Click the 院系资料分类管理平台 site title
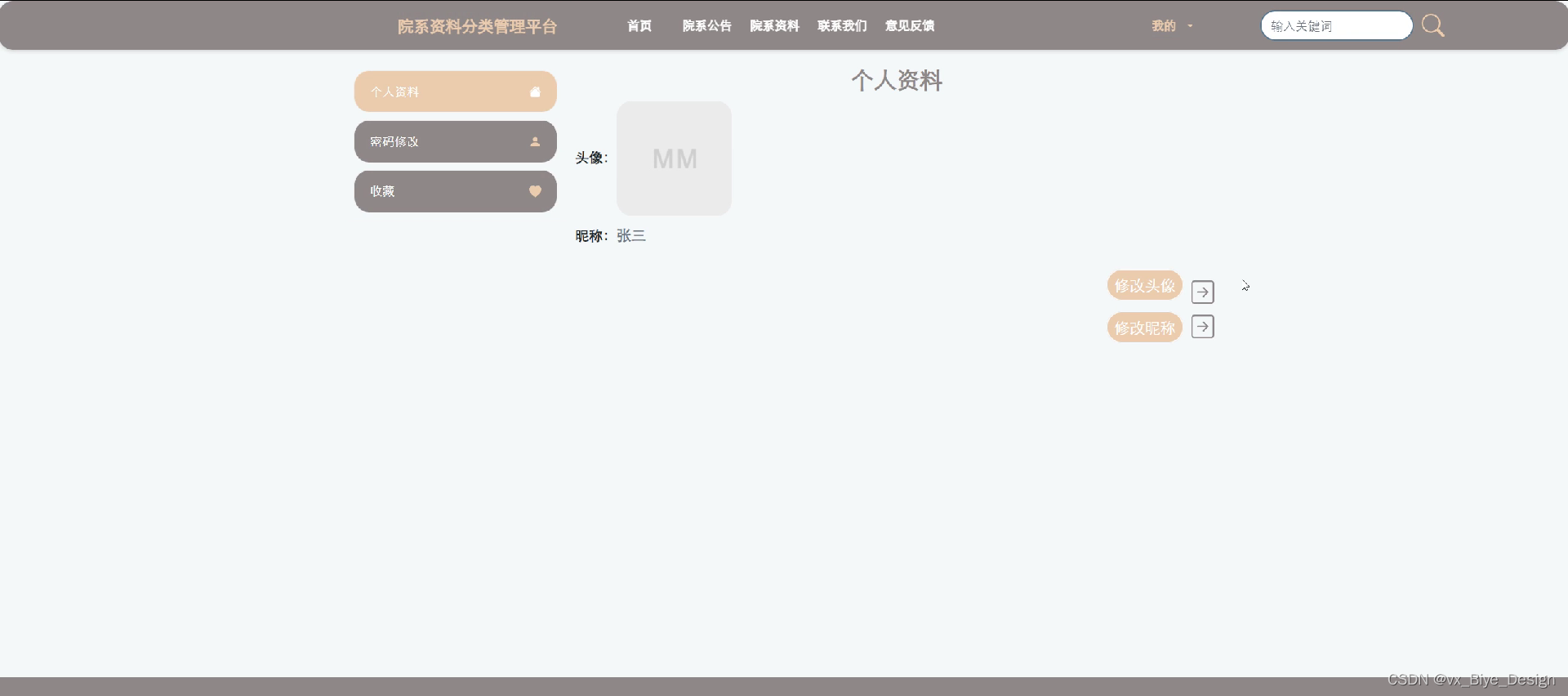Viewport: 1568px width, 696px height. [478, 26]
